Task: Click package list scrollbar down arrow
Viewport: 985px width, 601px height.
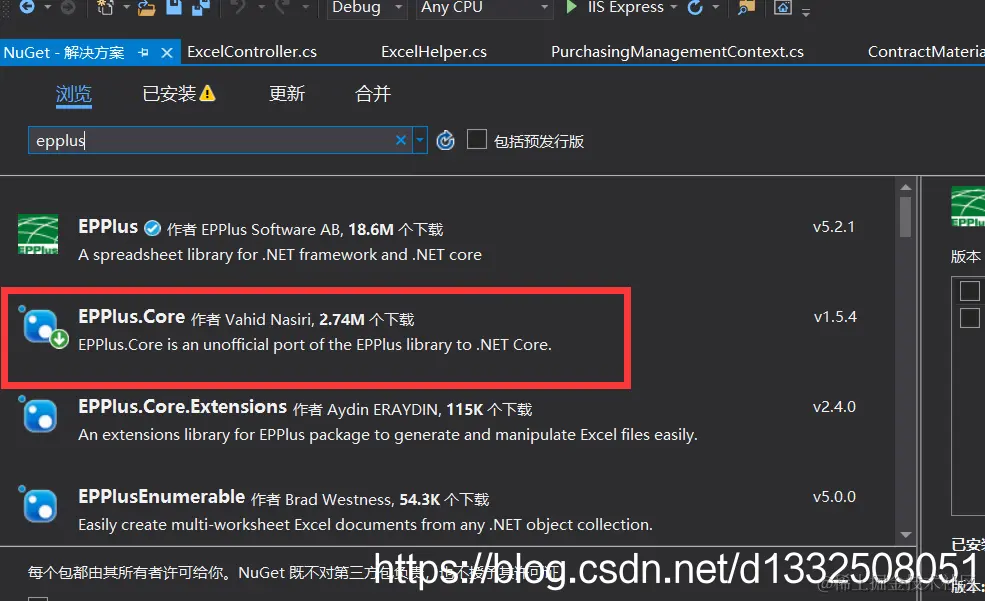Action: (905, 535)
